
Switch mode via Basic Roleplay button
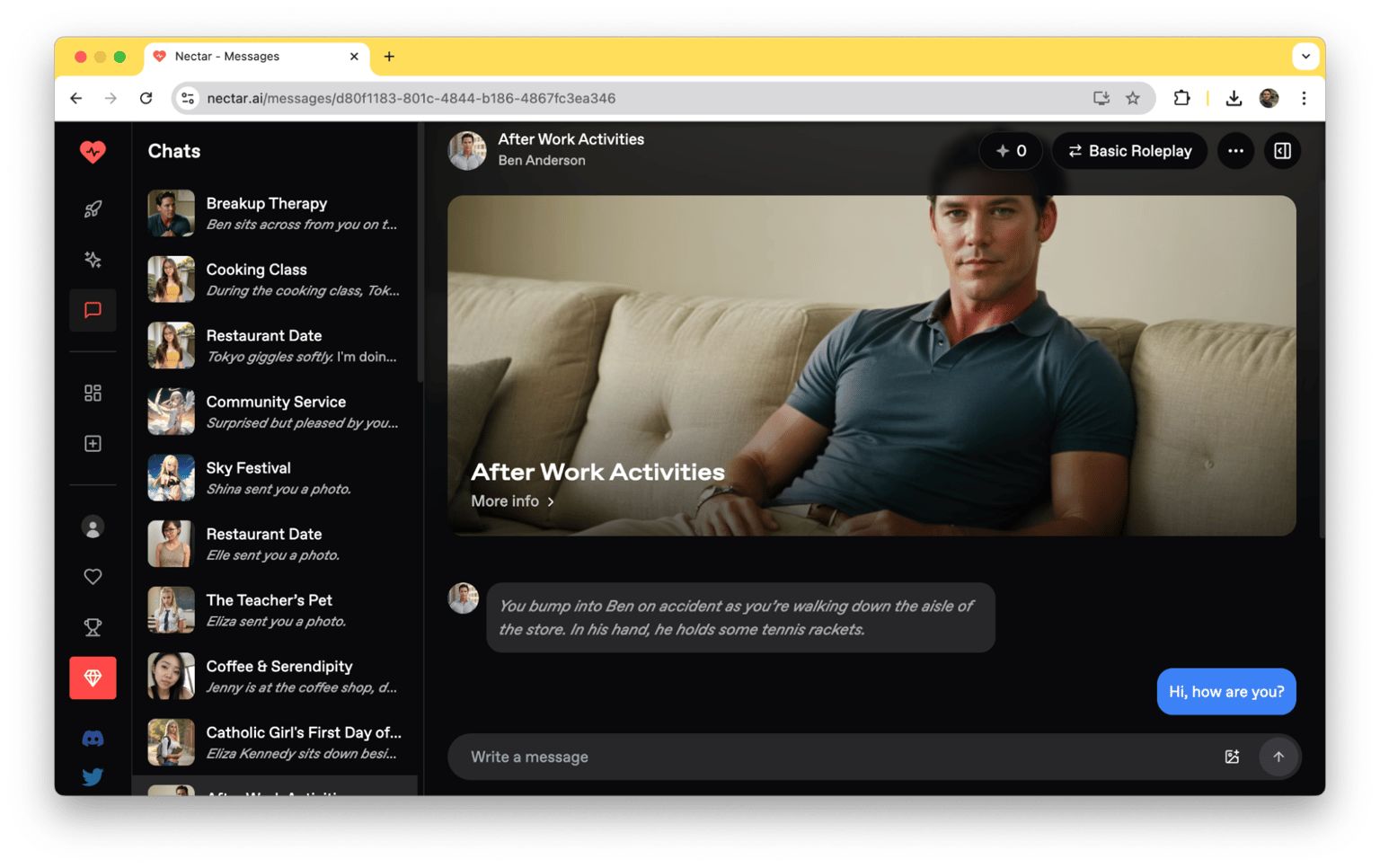1130,151
